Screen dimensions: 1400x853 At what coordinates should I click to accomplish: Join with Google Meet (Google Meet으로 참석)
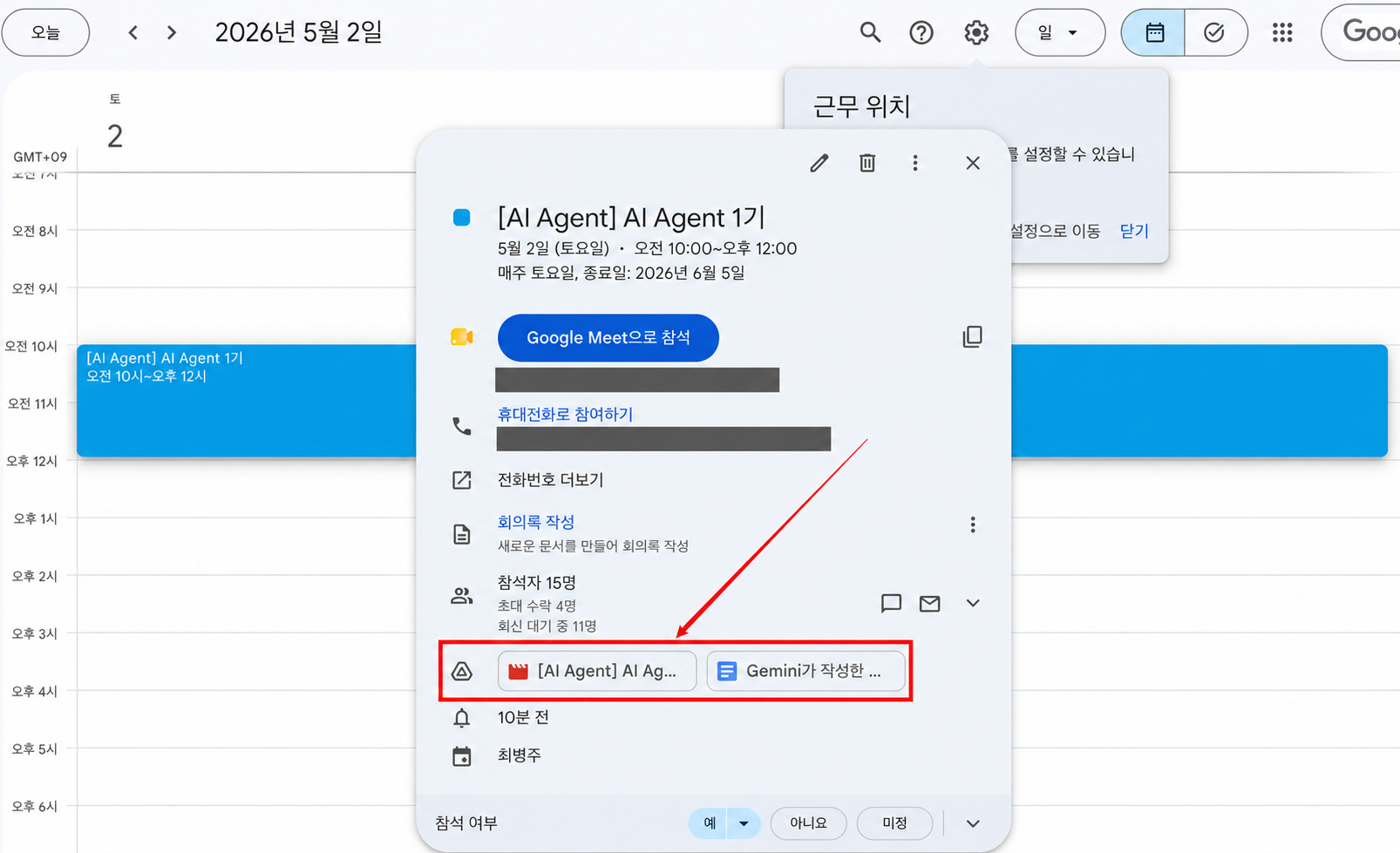coord(608,338)
